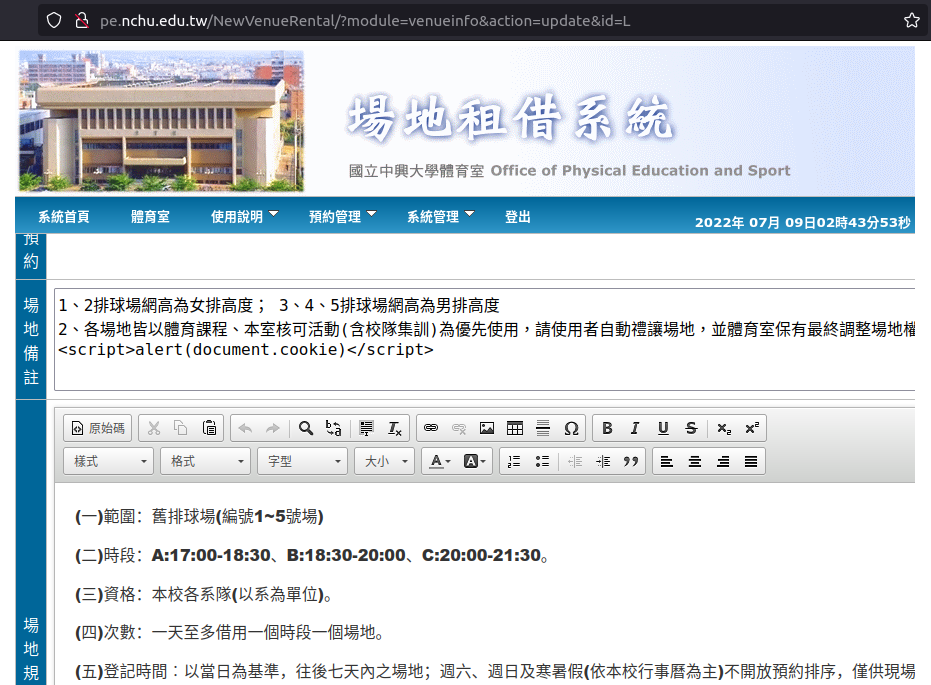This screenshot has width=931, height=685.
Task: Click the building banner photo
Action: pos(162,121)
